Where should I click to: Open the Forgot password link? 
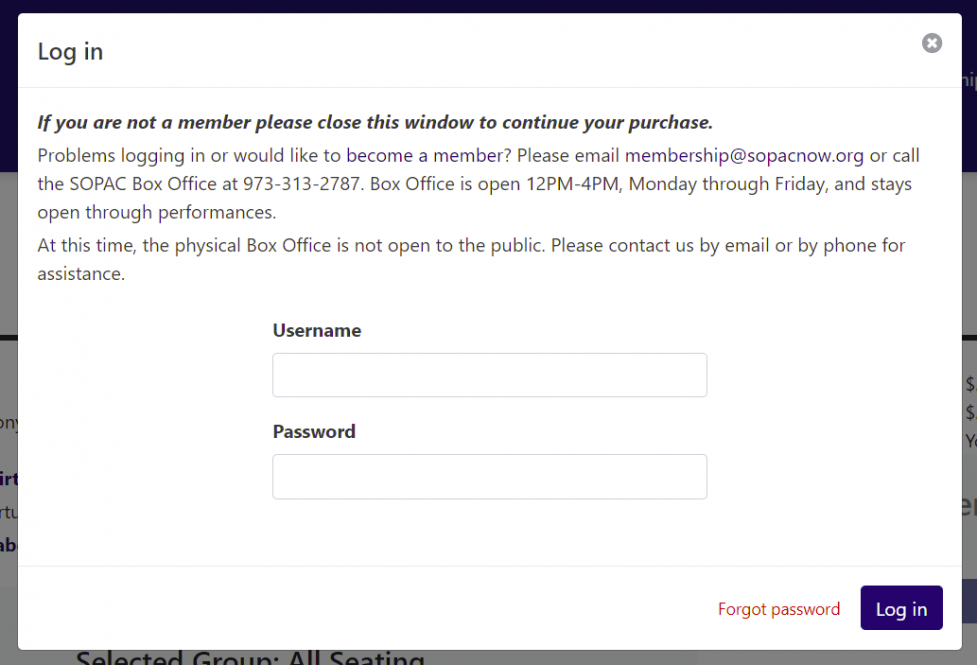pyautogui.click(x=778, y=609)
